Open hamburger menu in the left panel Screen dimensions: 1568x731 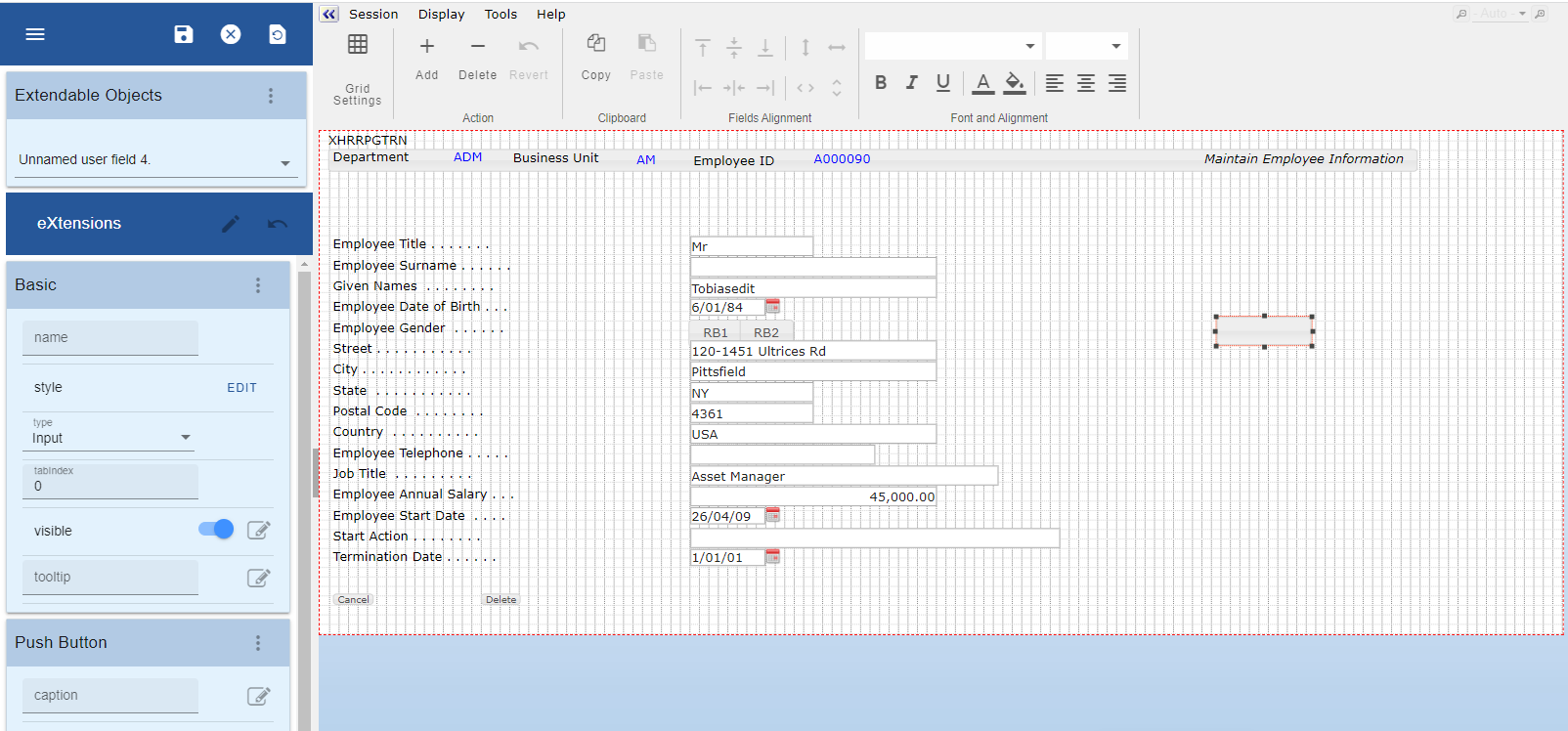click(35, 34)
